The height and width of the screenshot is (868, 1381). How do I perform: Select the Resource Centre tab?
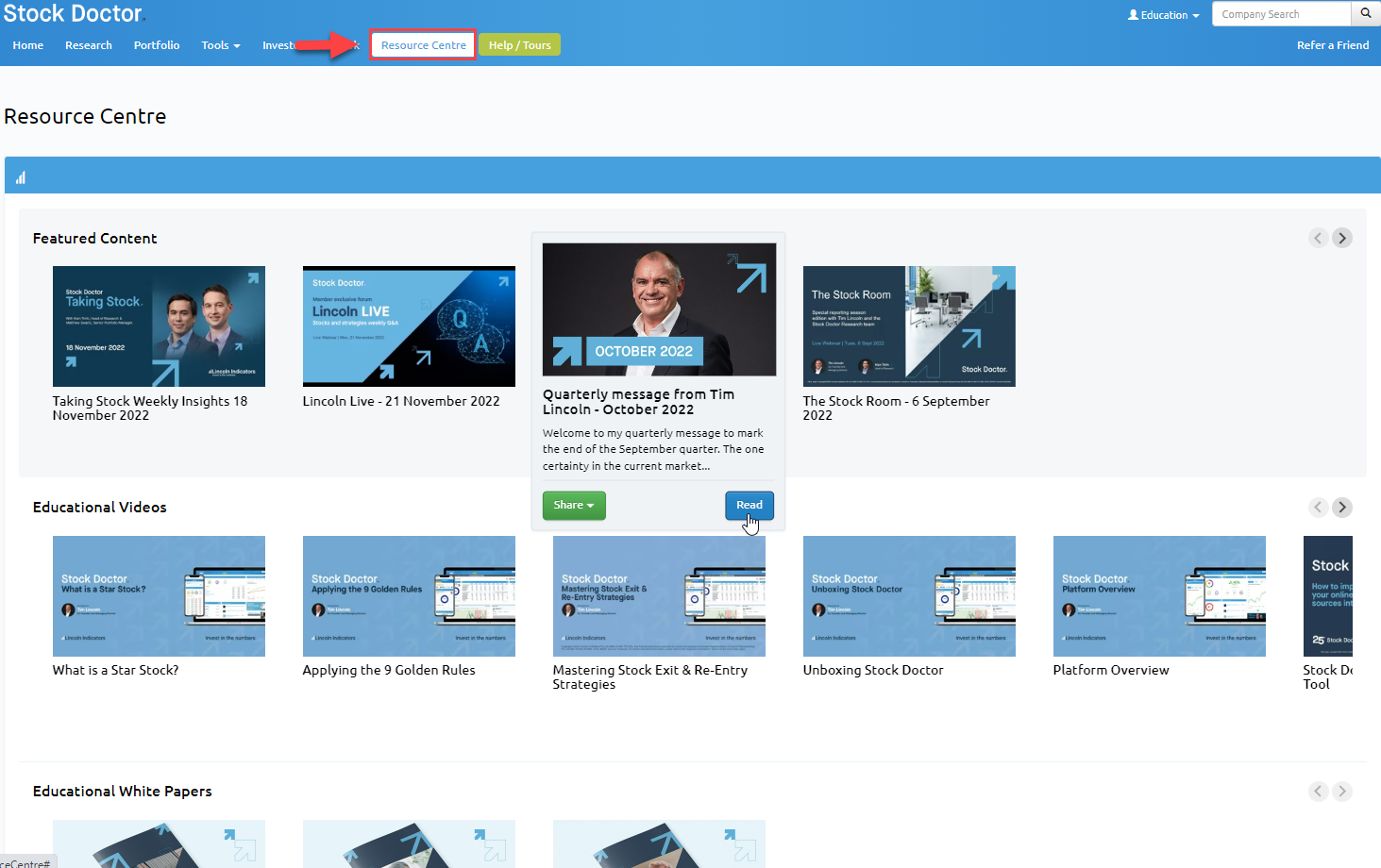(423, 45)
